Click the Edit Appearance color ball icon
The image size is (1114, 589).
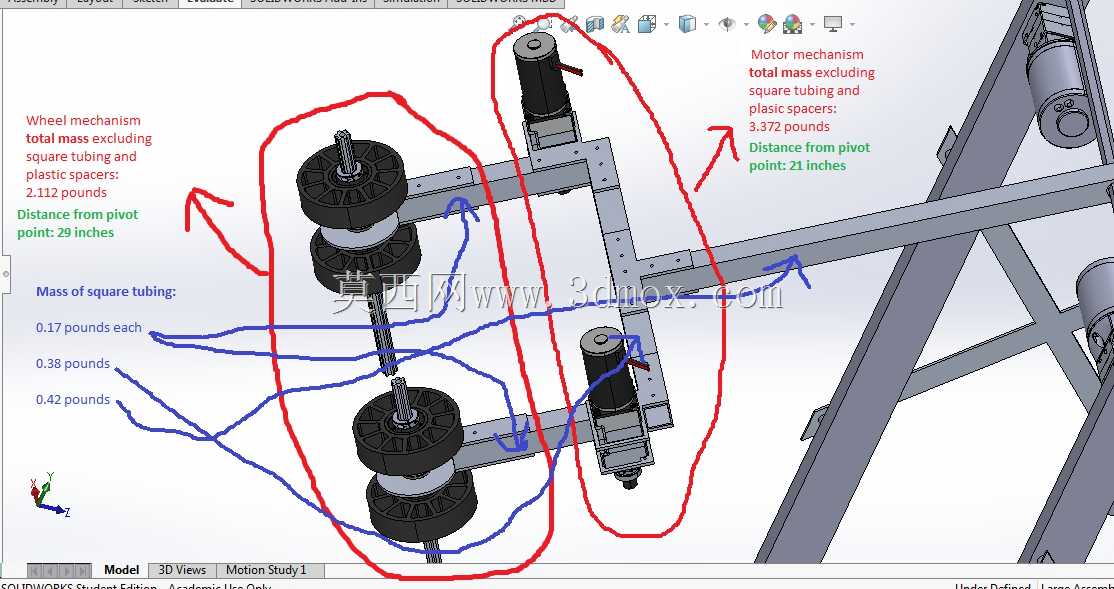767,24
